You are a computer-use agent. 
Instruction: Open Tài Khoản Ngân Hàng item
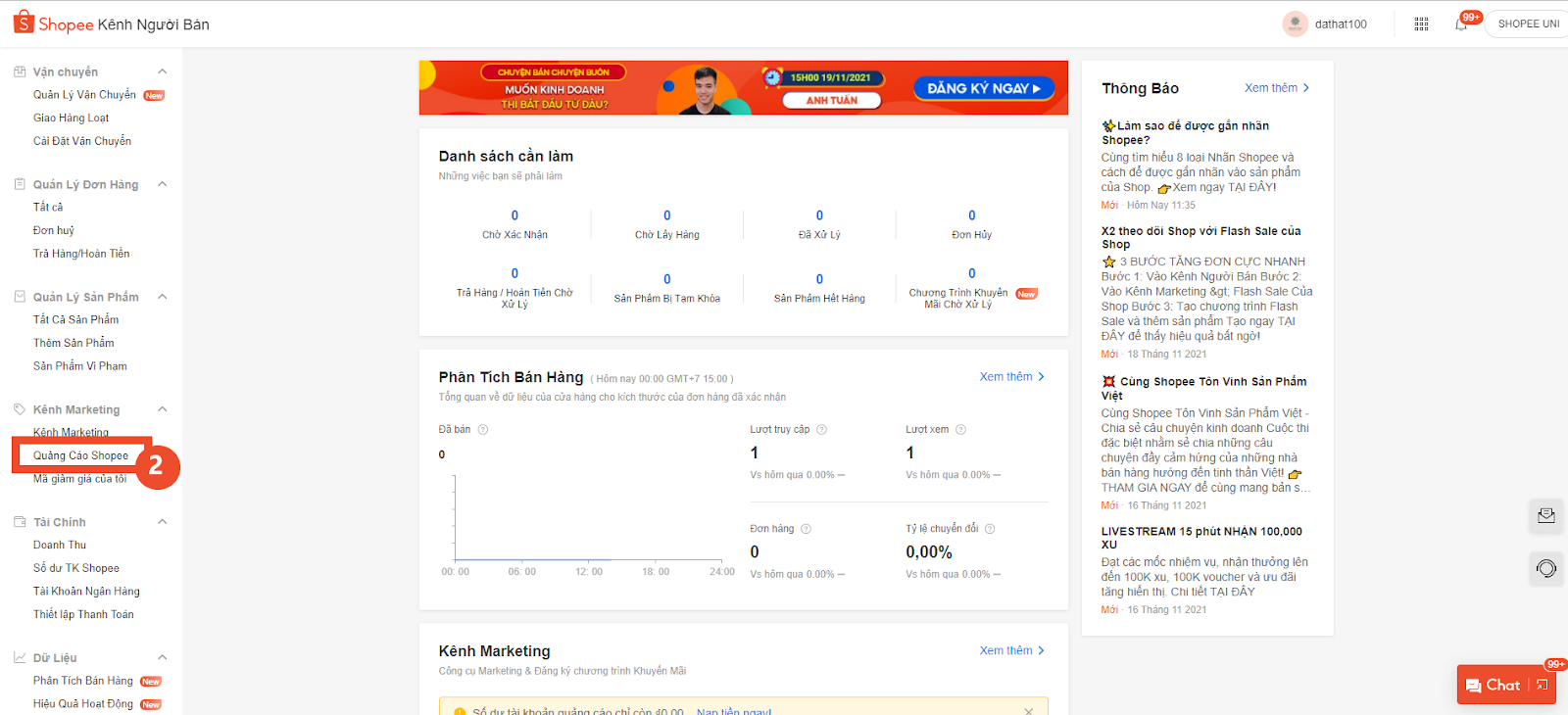(86, 592)
